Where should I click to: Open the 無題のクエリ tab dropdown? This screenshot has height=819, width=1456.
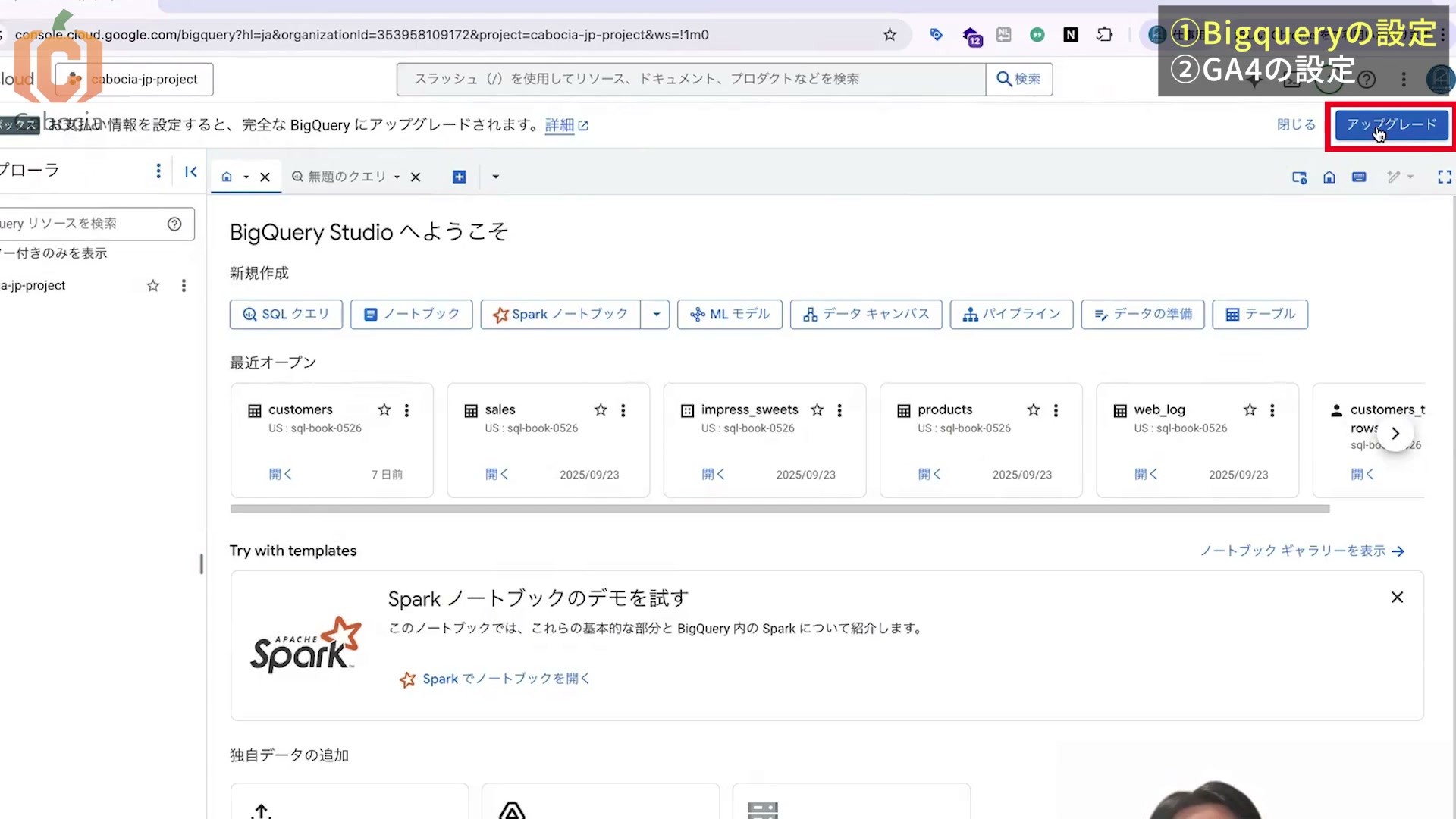click(397, 177)
